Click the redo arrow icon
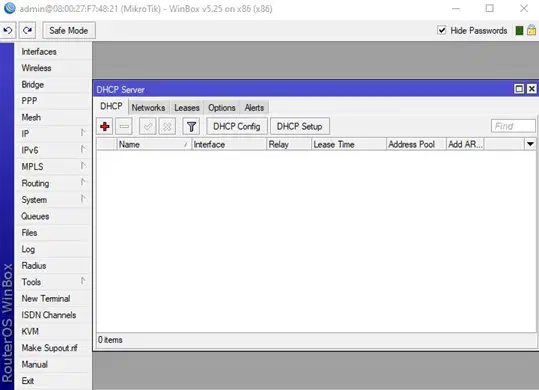This screenshot has width=539, height=390. (x=27, y=31)
